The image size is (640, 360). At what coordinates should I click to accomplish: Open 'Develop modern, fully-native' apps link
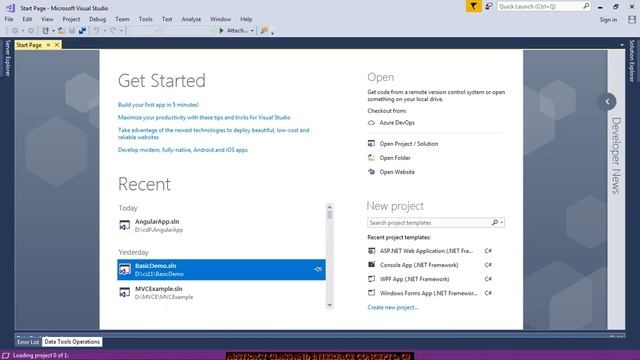(182, 150)
